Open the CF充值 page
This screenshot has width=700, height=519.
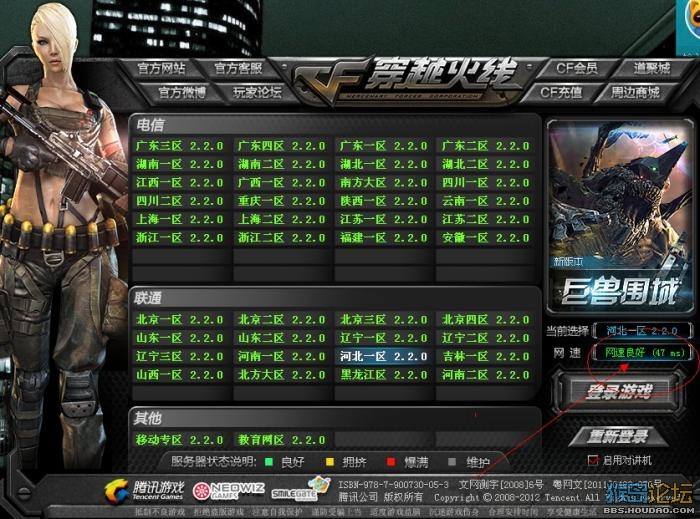click(x=561, y=92)
